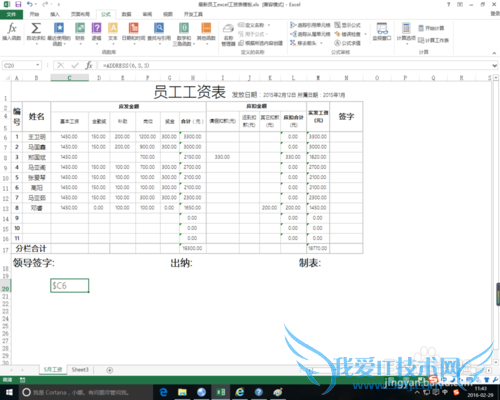500x400 pixels.
Task: Switch to the Home (开始) tab
Action: [34, 14]
